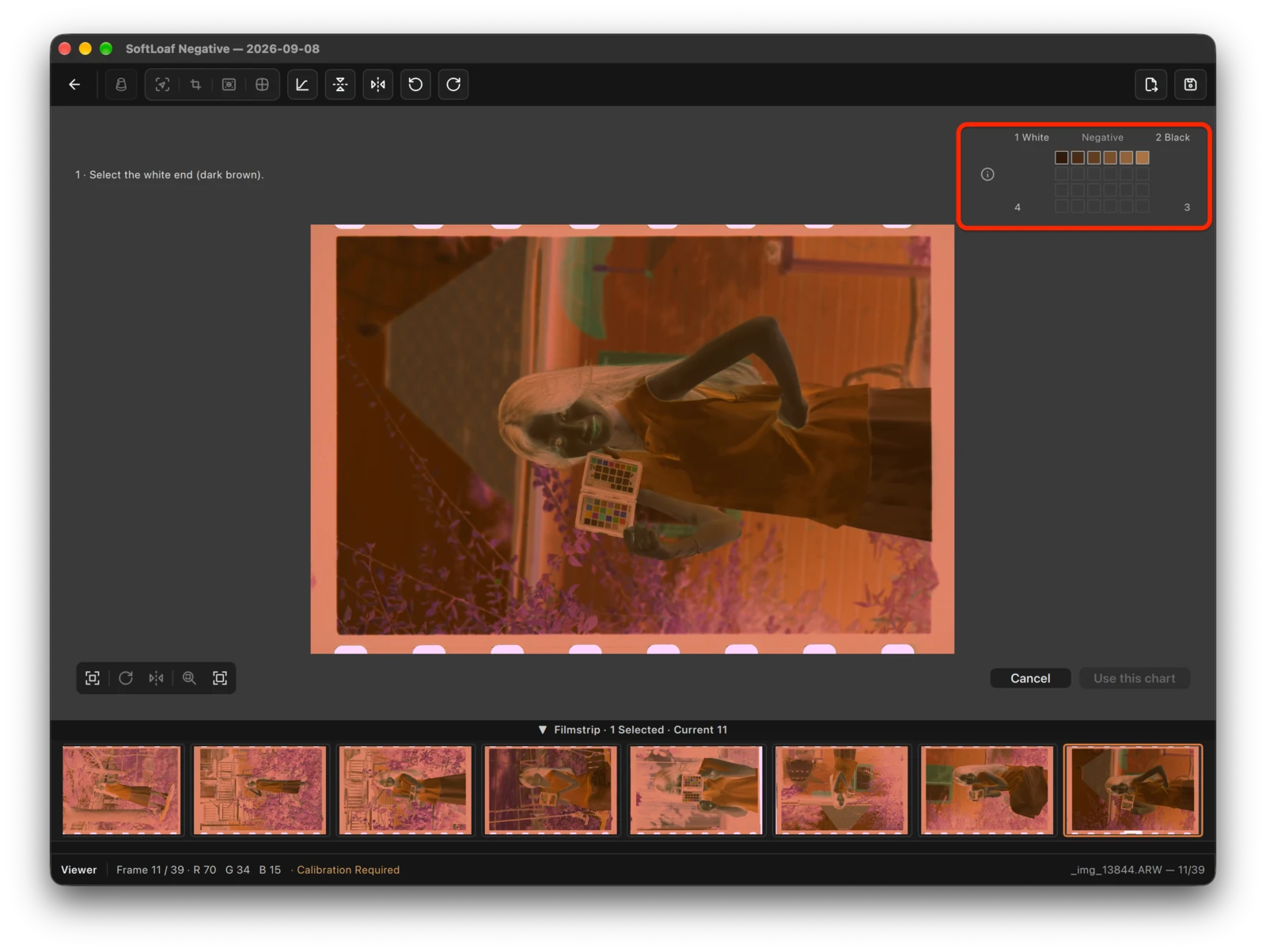This screenshot has height=952, width=1266.
Task: Click the dimmed thimble icon in the toolbar
Action: [x=121, y=85]
